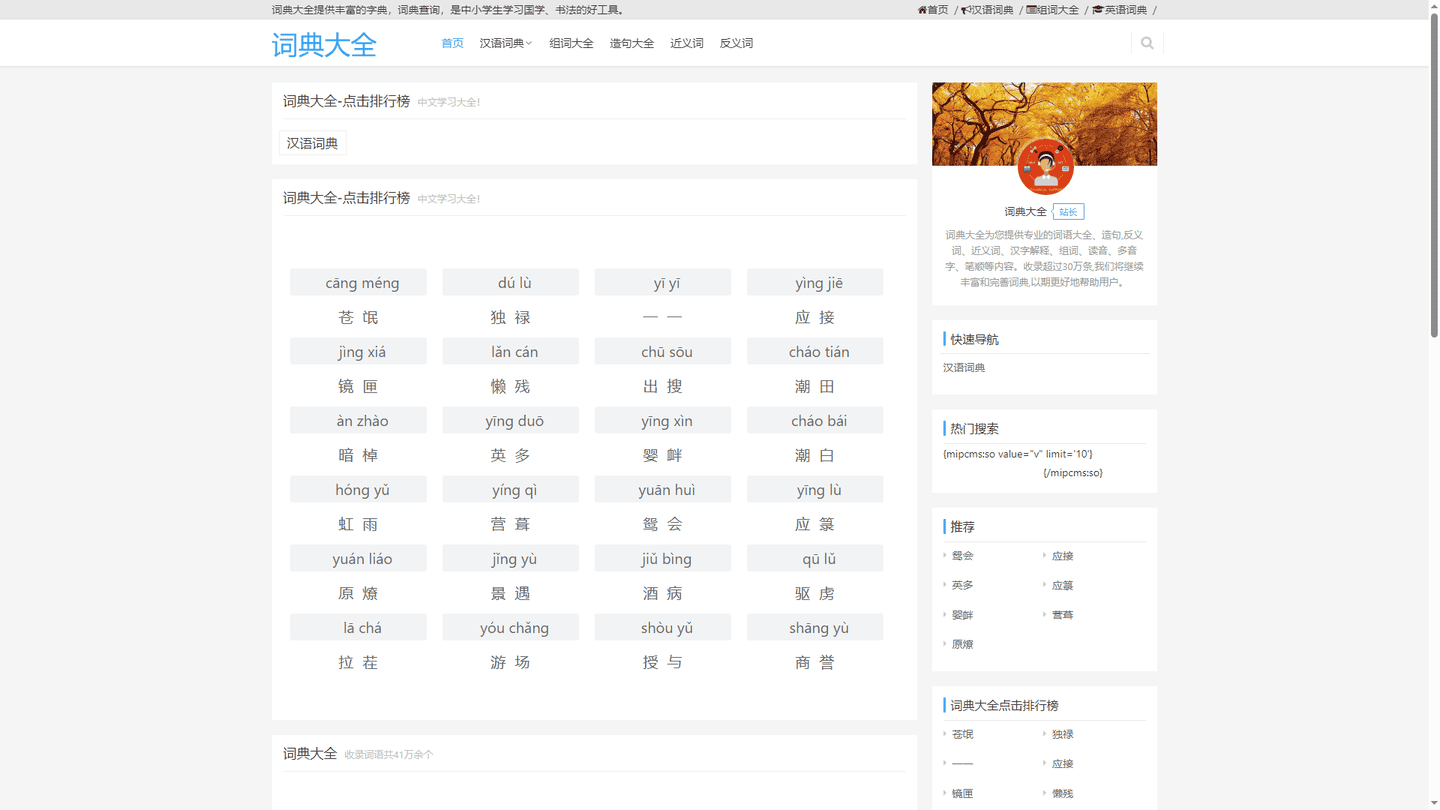Click pinyin qū lǔ tile
This screenshot has height=810, width=1440.
click(815, 558)
